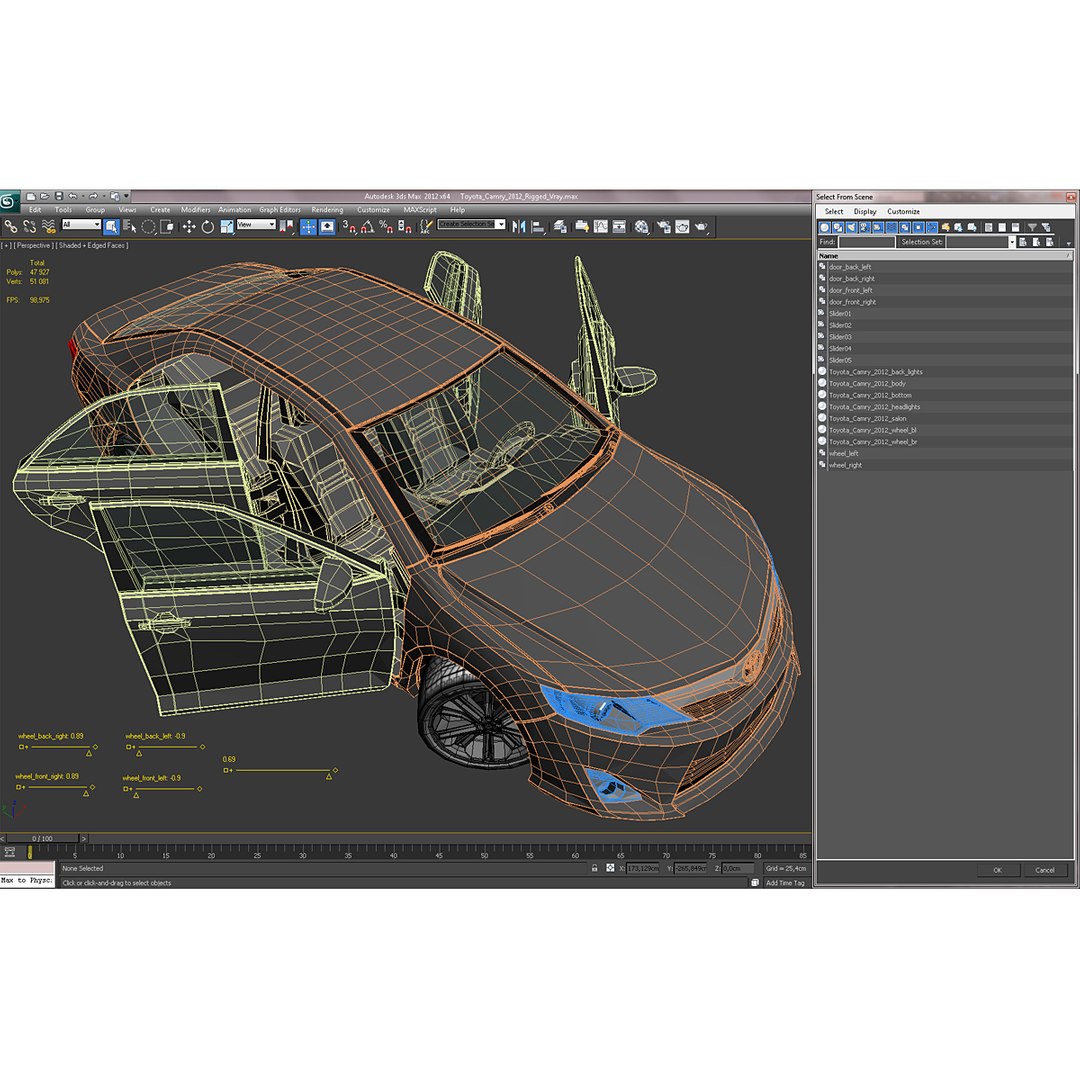Click the filter funnel icon in Select From Scene
The height and width of the screenshot is (1080, 1080).
pos(1032,227)
